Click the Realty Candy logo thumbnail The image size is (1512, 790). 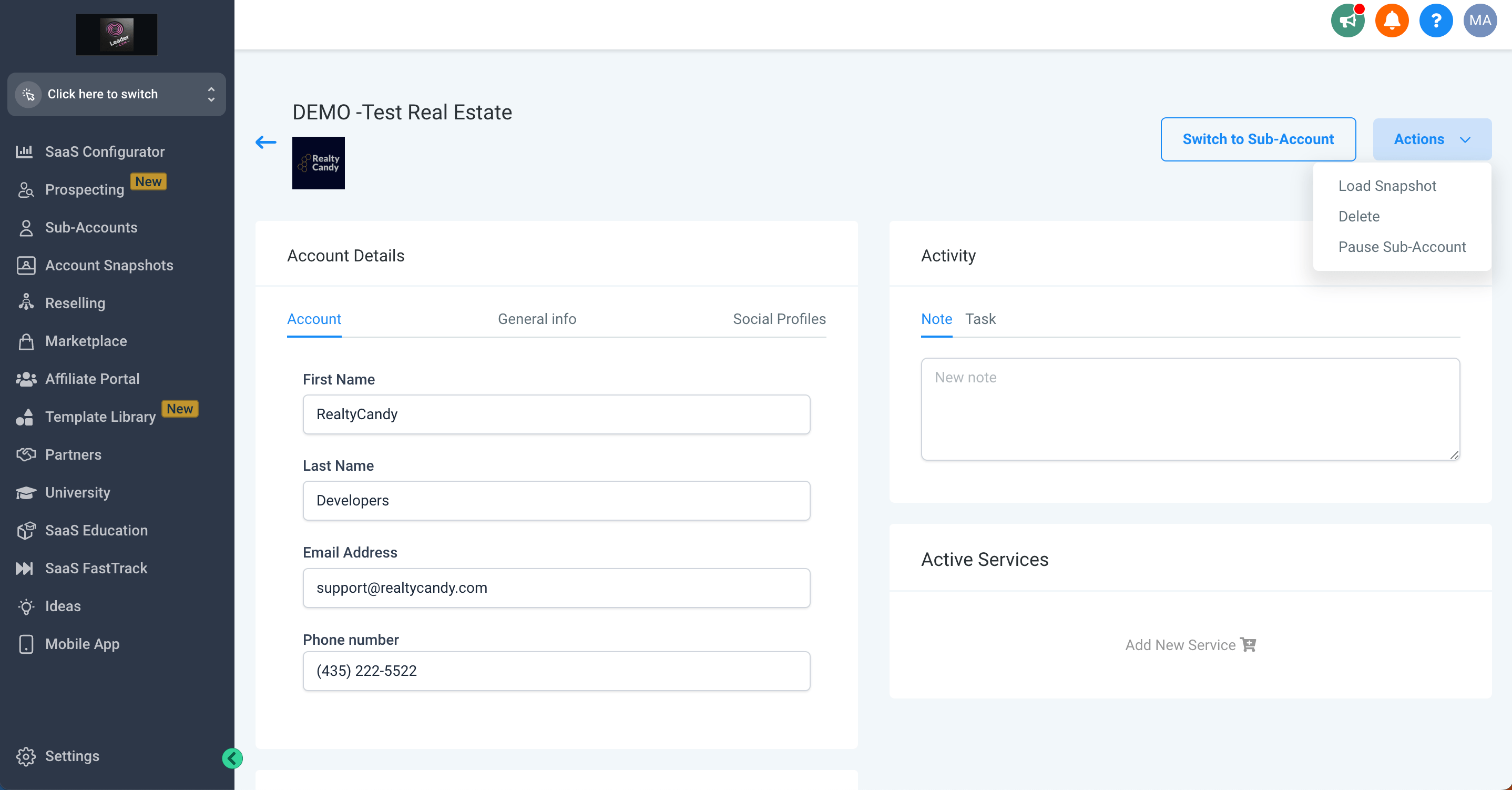(x=318, y=163)
